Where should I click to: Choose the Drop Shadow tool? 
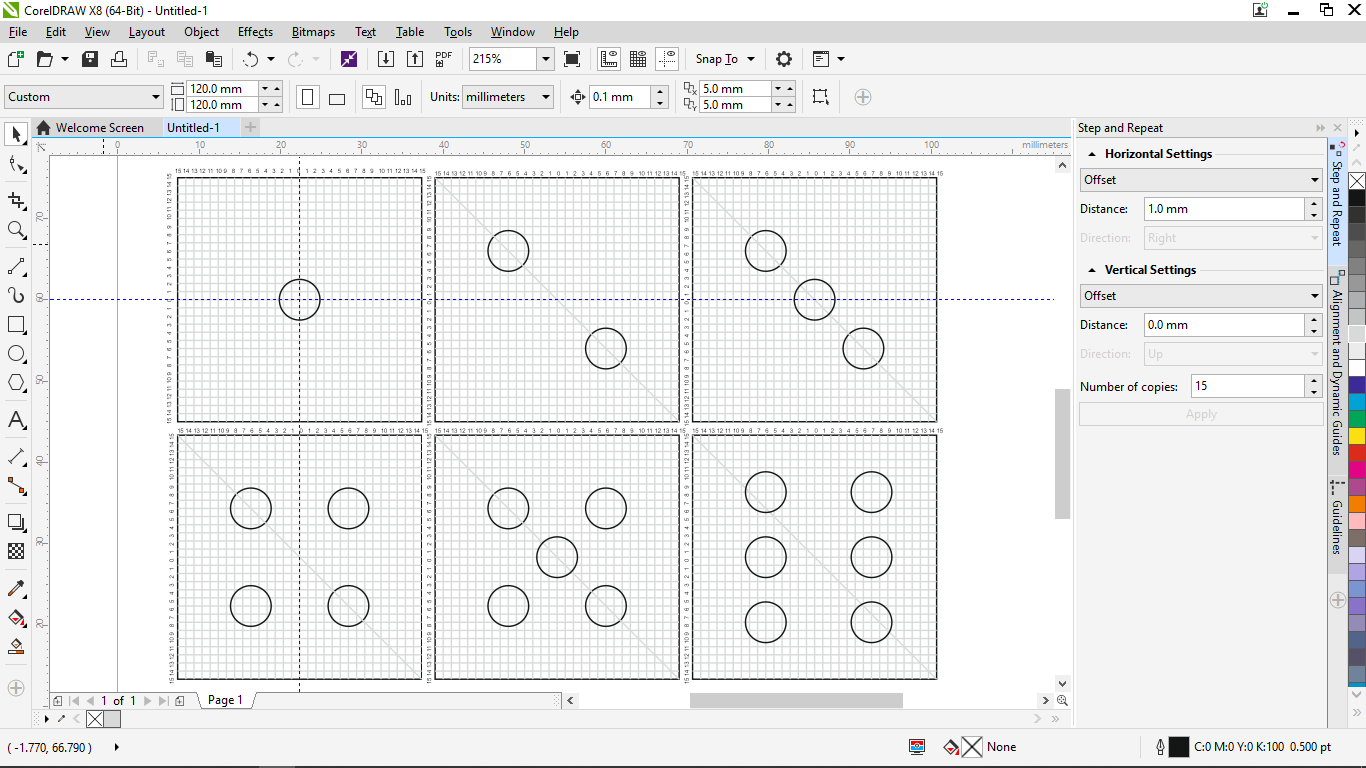[x=16, y=522]
